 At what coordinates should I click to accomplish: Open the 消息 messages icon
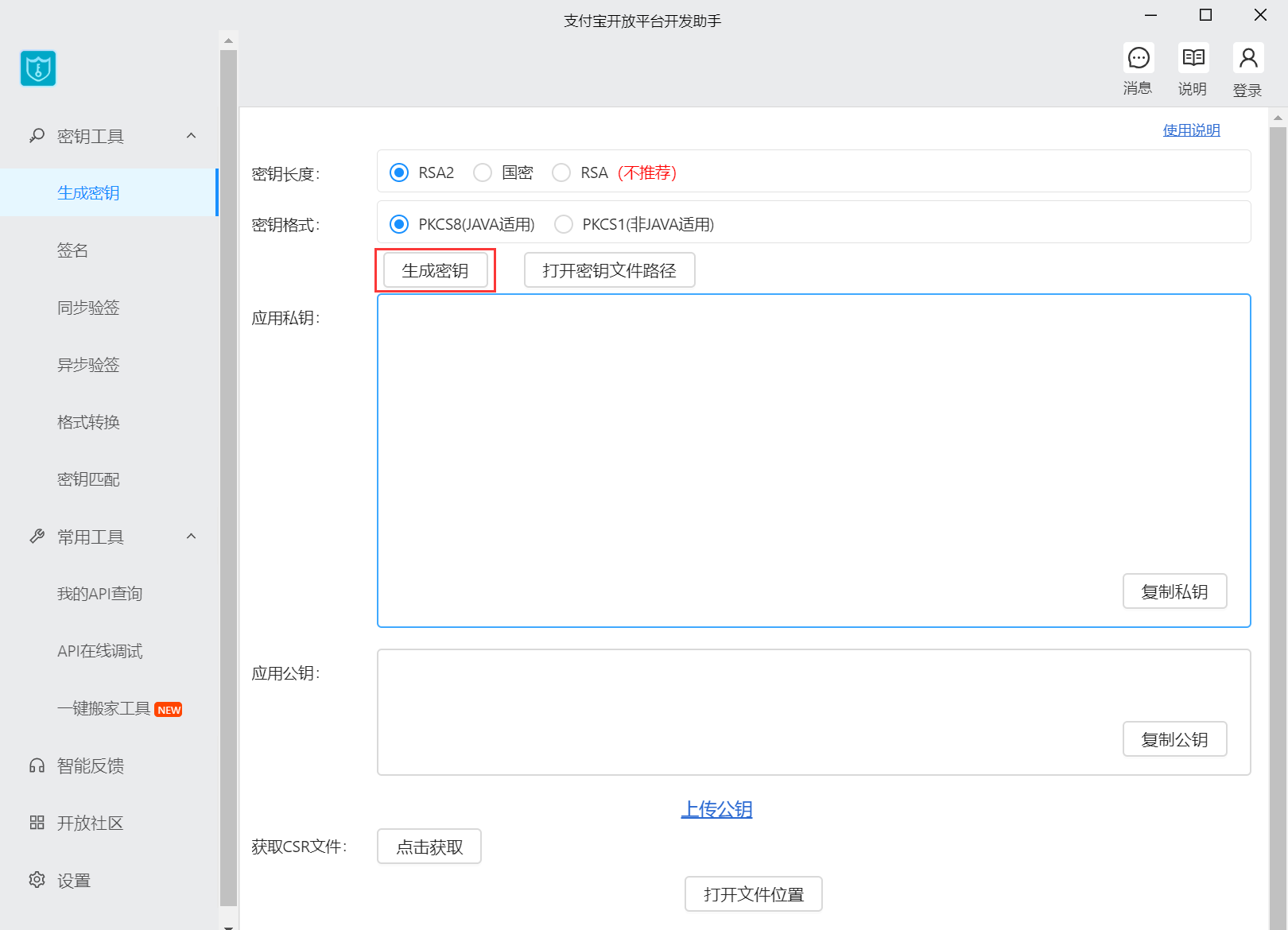(x=1139, y=58)
